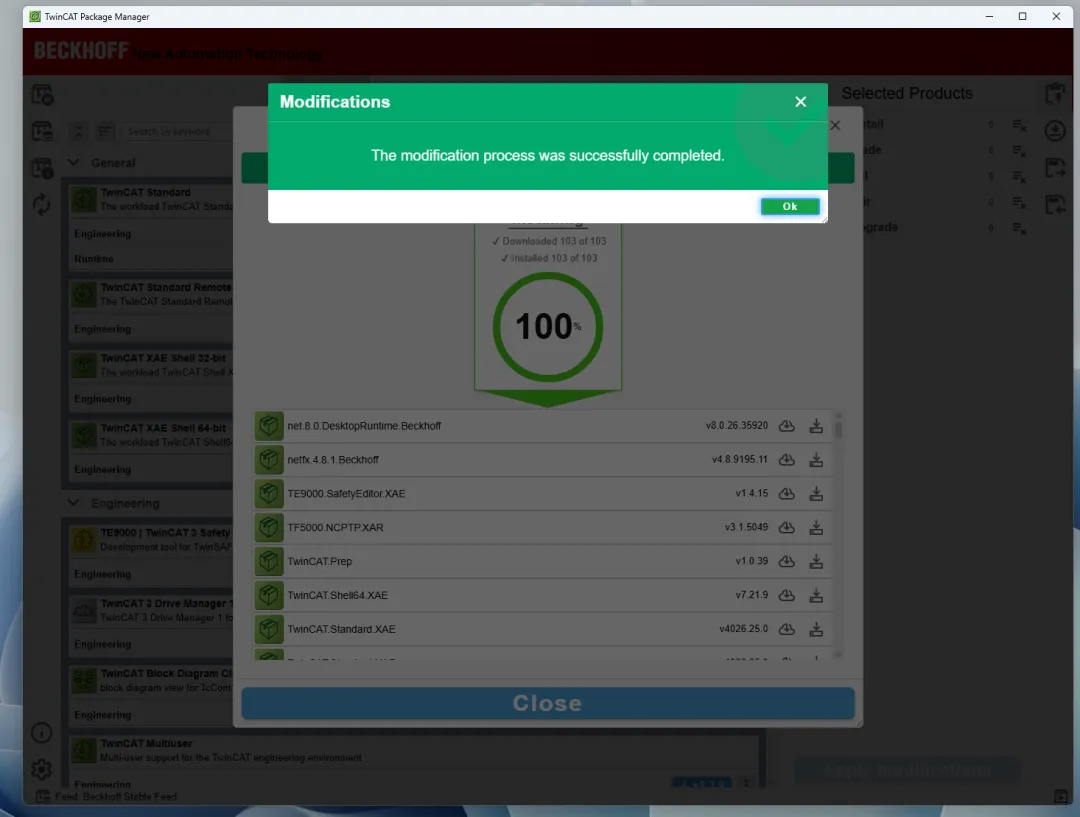Click install icon for TwinCAT.Shell64.XAE

tap(816, 594)
